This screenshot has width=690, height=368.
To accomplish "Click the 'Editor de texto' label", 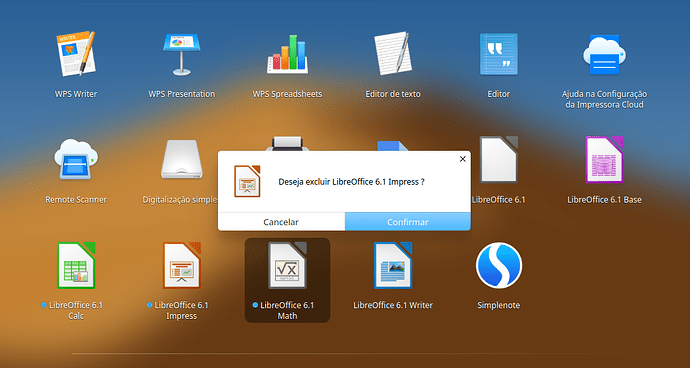I will tap(393, 94).
